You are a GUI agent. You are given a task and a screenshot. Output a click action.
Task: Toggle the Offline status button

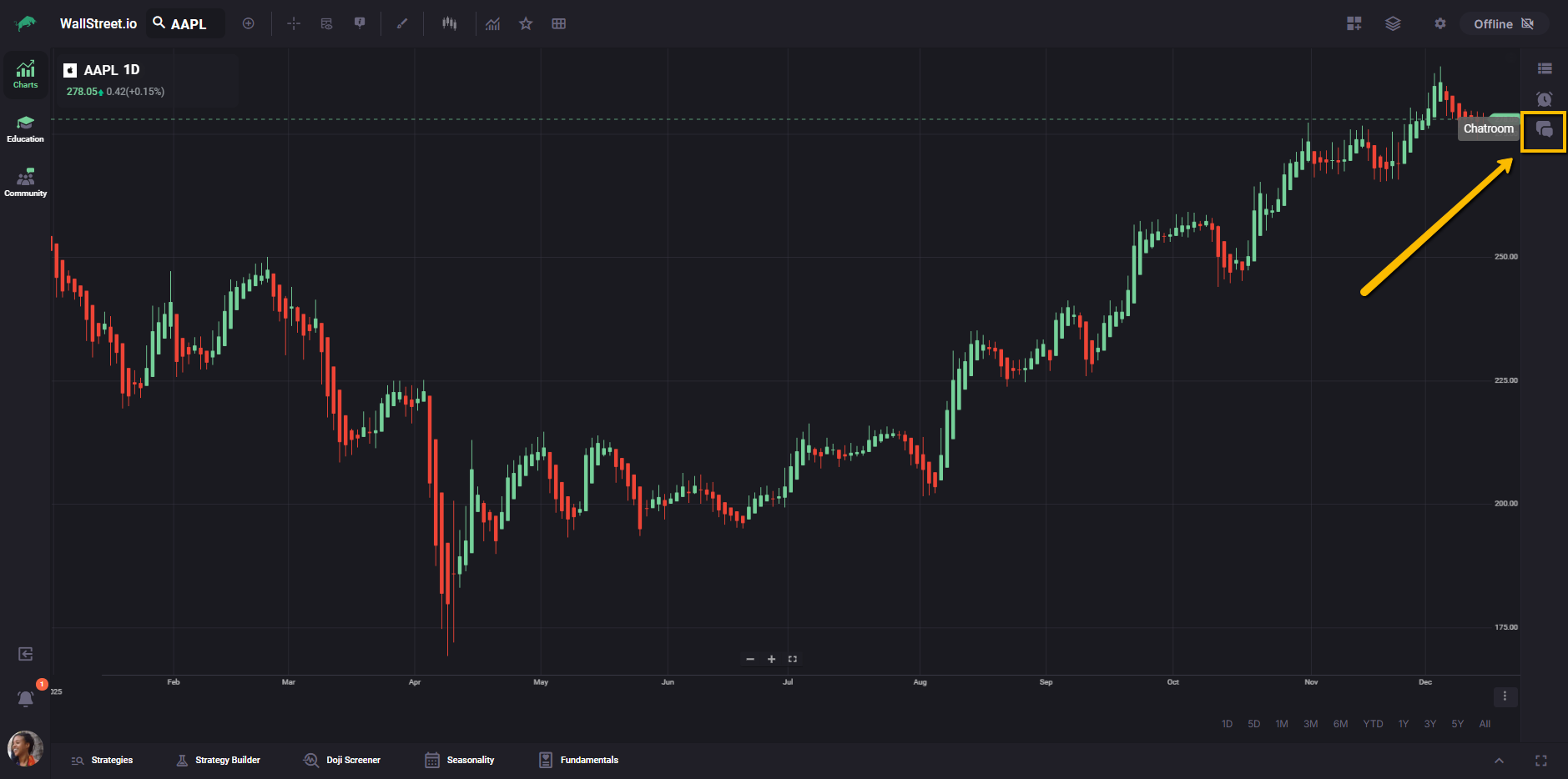pos(1503,23)
